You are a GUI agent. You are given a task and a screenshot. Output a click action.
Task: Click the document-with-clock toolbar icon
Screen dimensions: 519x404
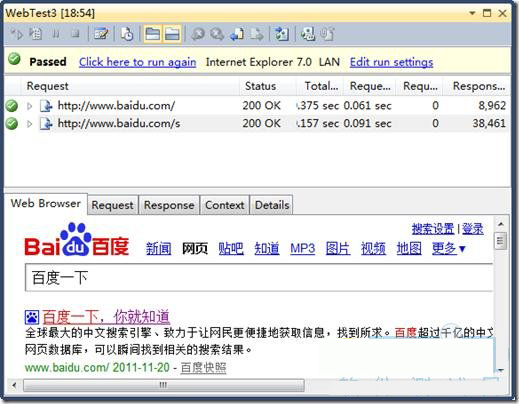(127, 34)
